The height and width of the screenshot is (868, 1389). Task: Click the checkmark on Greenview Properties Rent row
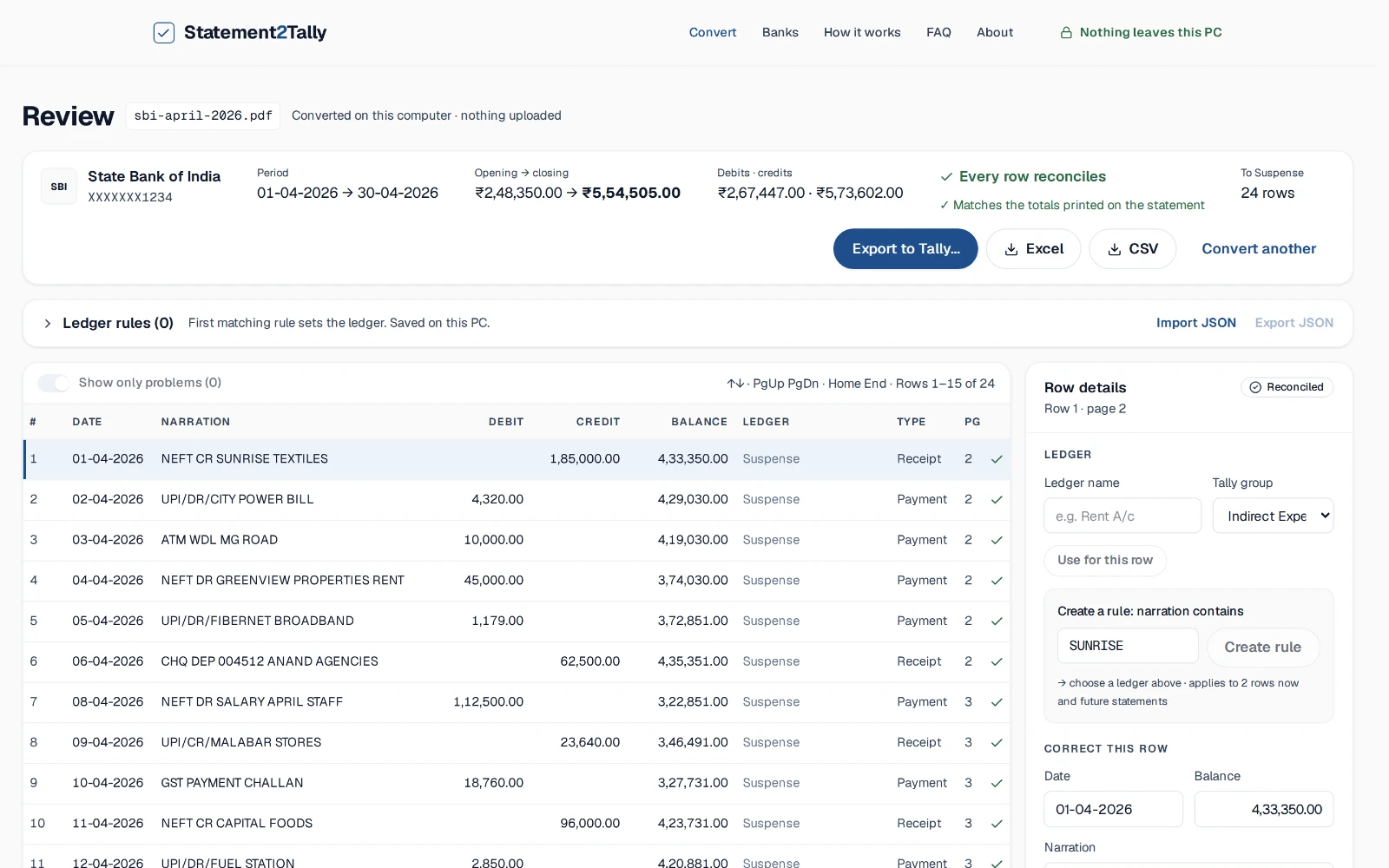tap(997, 581)
